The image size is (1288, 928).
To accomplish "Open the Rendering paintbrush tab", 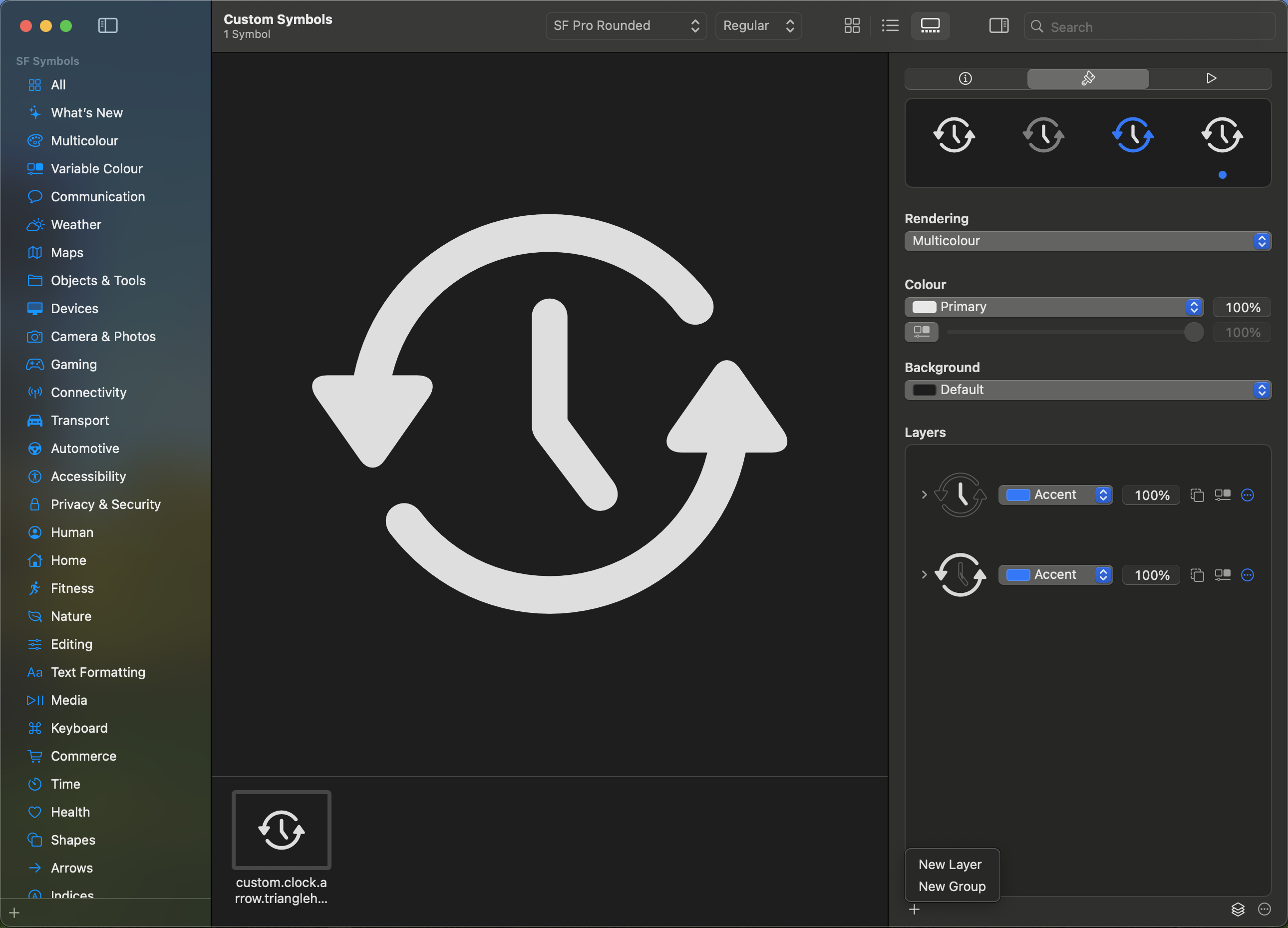I will point(1087,78).
